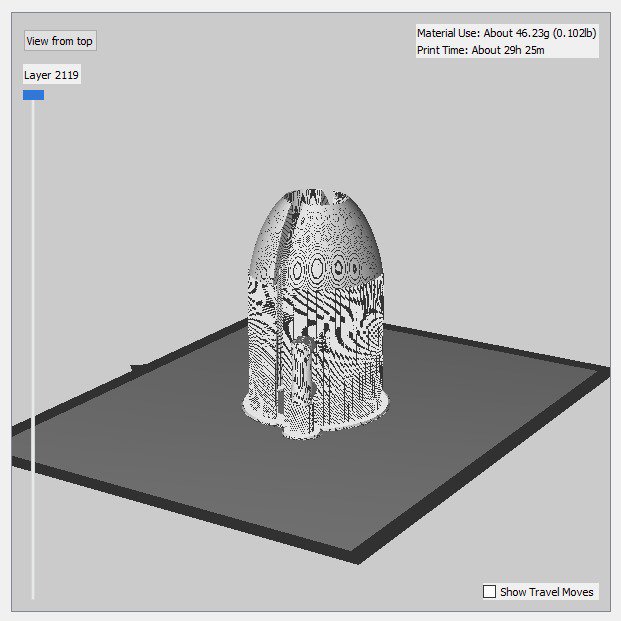Click the bottom end of the layer slider track
The height and width of the screenshot is (621, 621).
coord(33,596)
